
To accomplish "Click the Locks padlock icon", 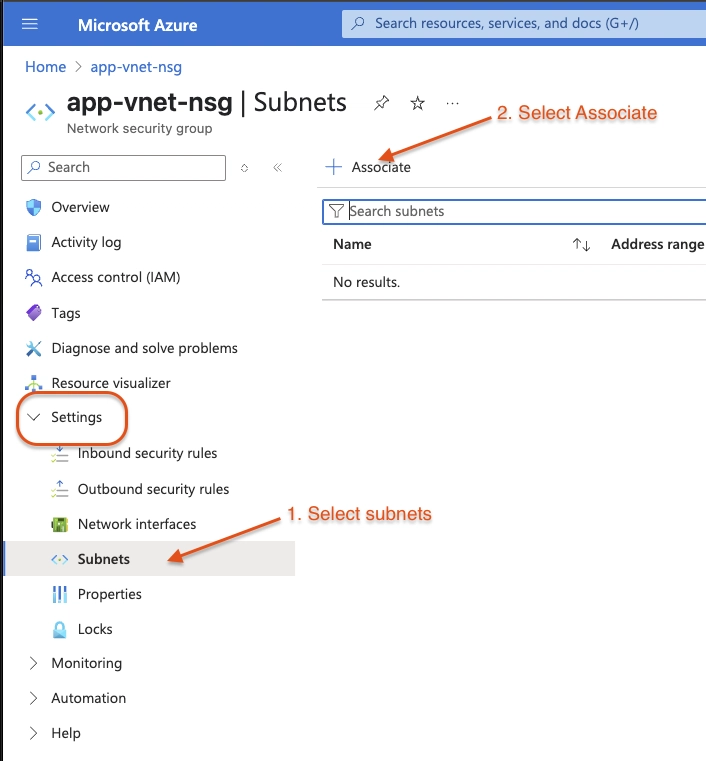I will pyautogui.click(x=60, y=629).
